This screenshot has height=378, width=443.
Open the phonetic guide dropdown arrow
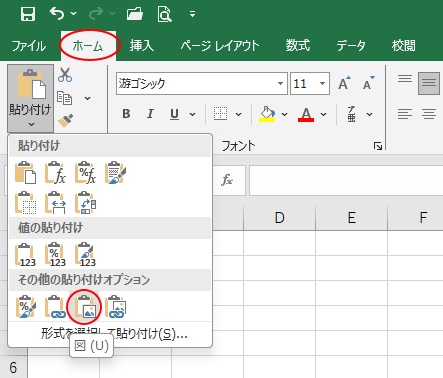(369, 114)
